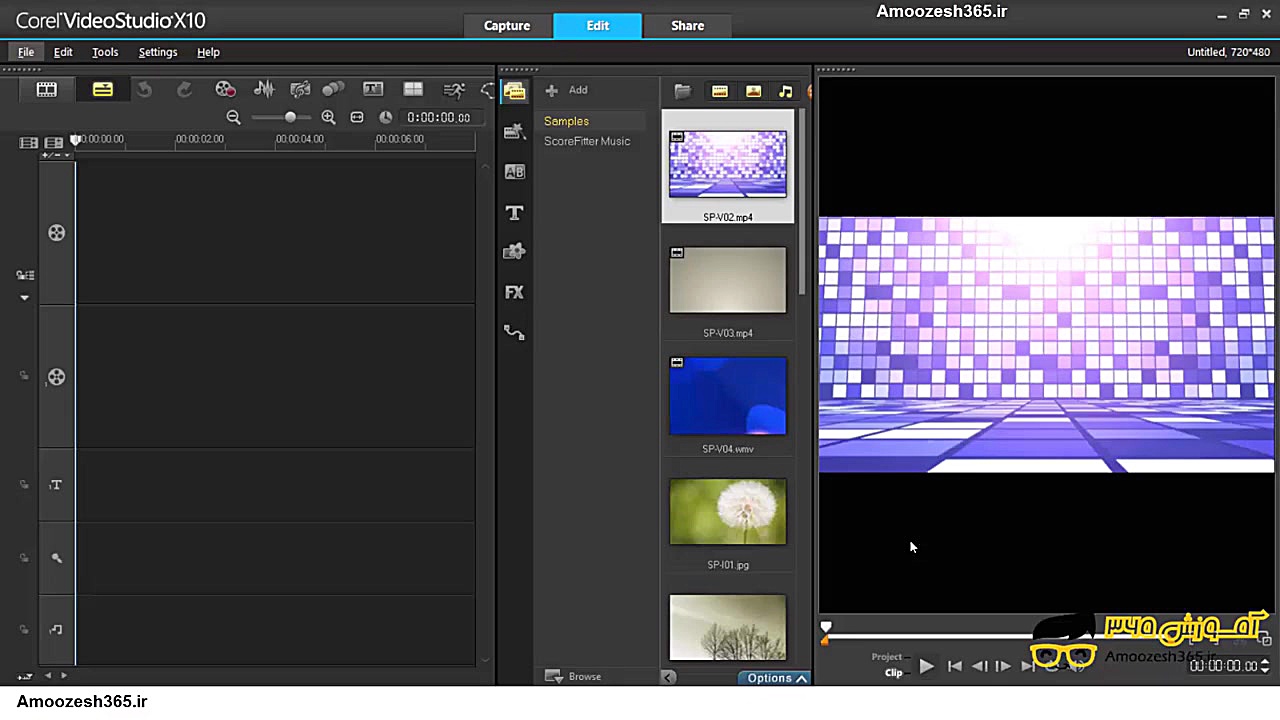Screen dimensions: 1280x720
Task: Step to previous frame
Action: click(x=979, y=666)
